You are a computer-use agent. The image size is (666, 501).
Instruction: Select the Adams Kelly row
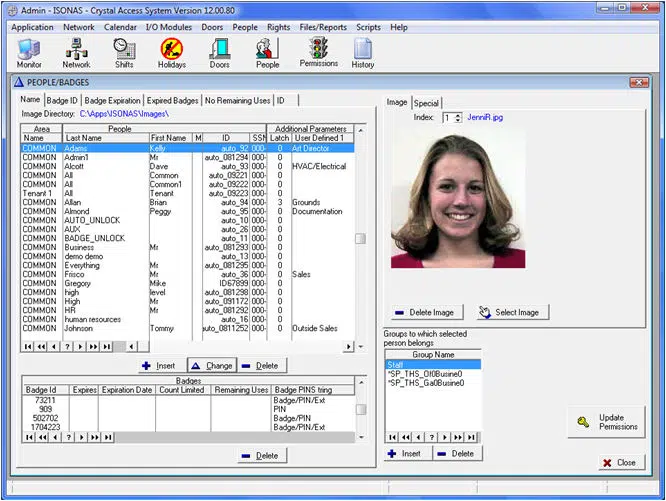point(150,148)
